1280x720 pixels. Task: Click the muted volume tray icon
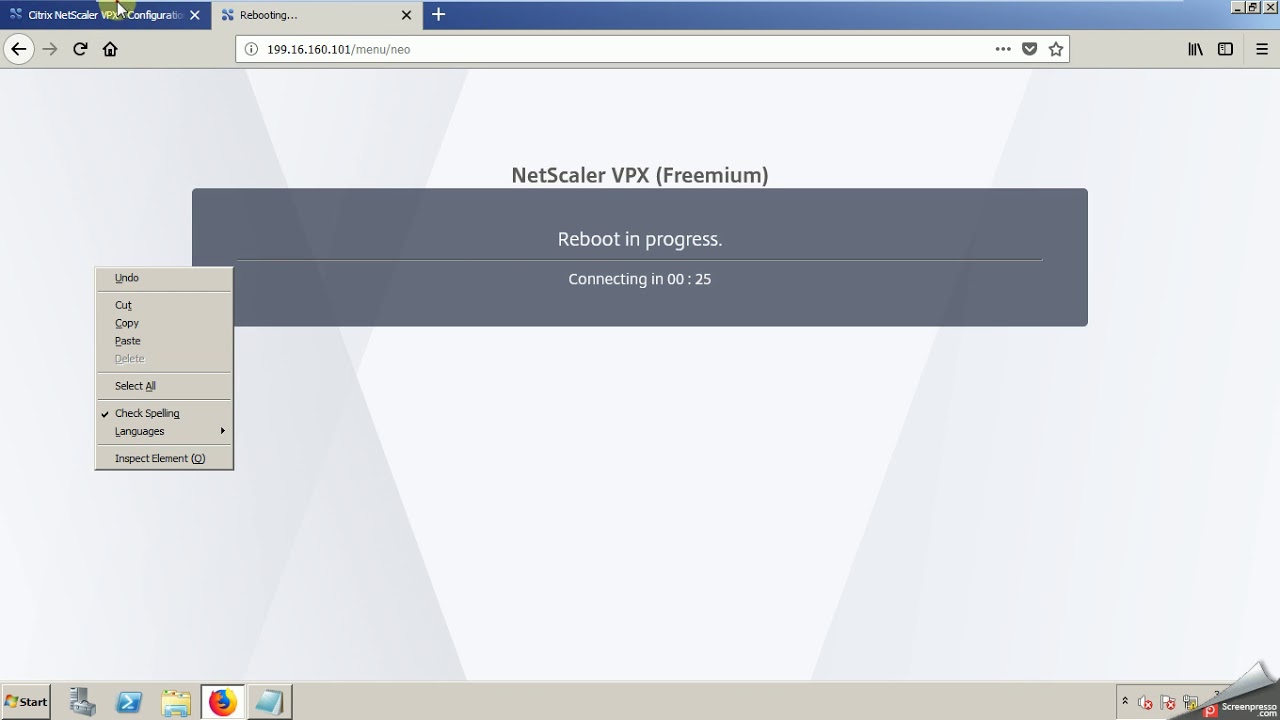pyautogui.click(x=1146, y=703)
